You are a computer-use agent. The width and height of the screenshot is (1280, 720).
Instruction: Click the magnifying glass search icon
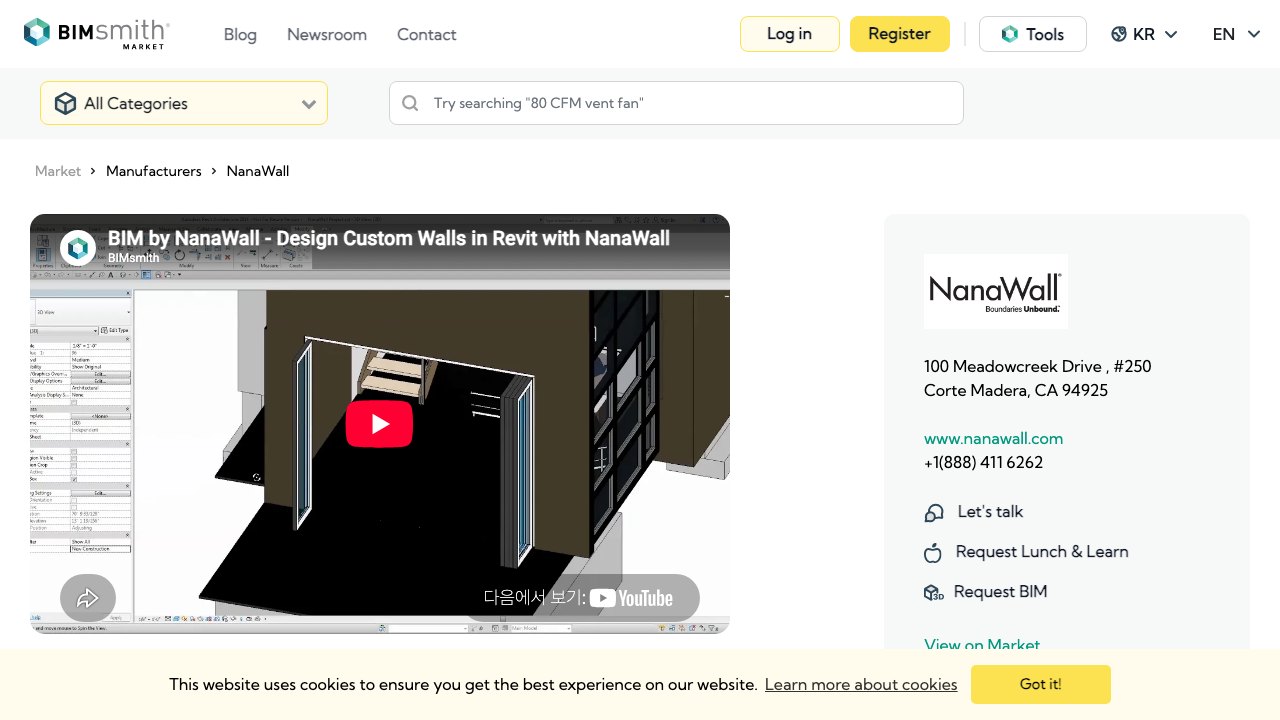[x=410, y=103]
